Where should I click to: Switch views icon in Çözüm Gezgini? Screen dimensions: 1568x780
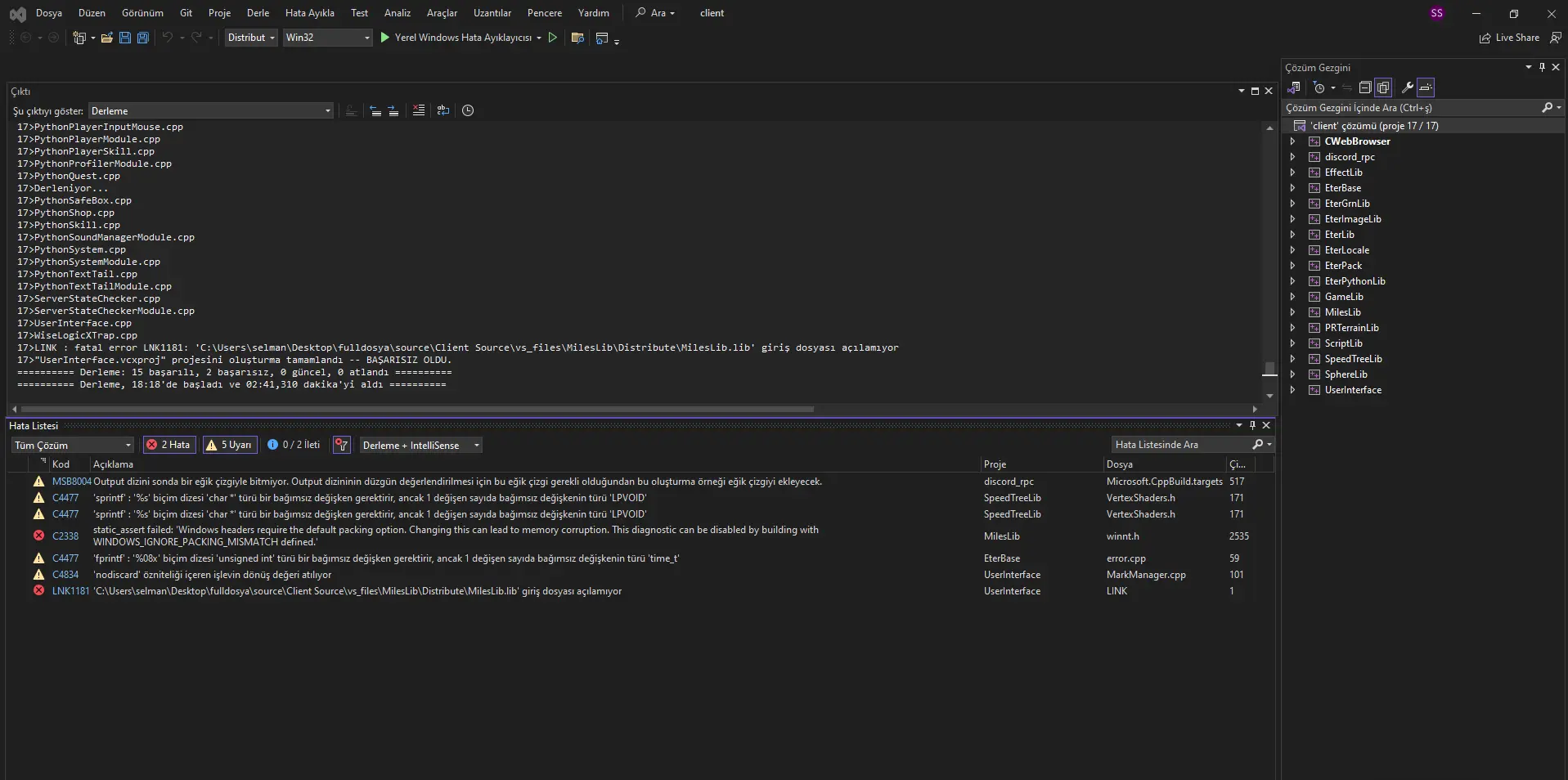click(x=1294, y=87)
